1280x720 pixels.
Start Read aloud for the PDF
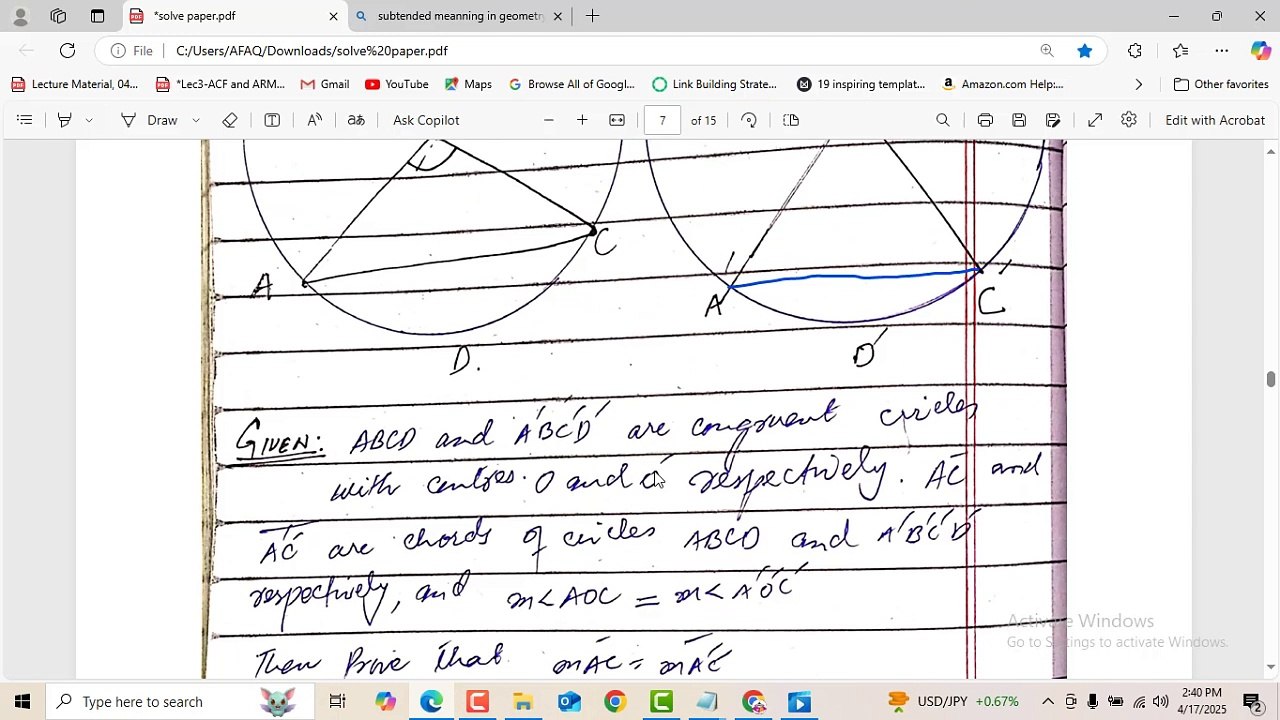coord(315,120)
